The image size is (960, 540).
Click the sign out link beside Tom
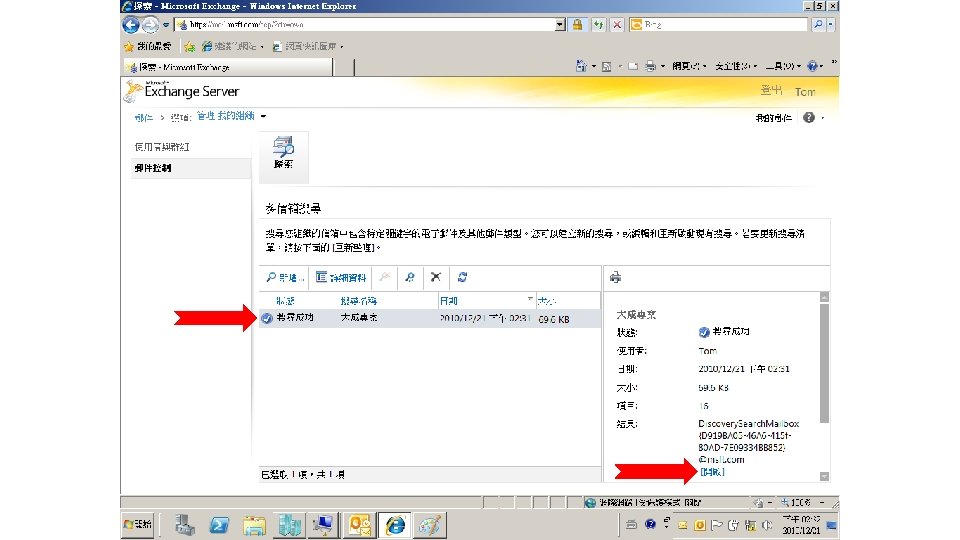click(x=771, y=91)
